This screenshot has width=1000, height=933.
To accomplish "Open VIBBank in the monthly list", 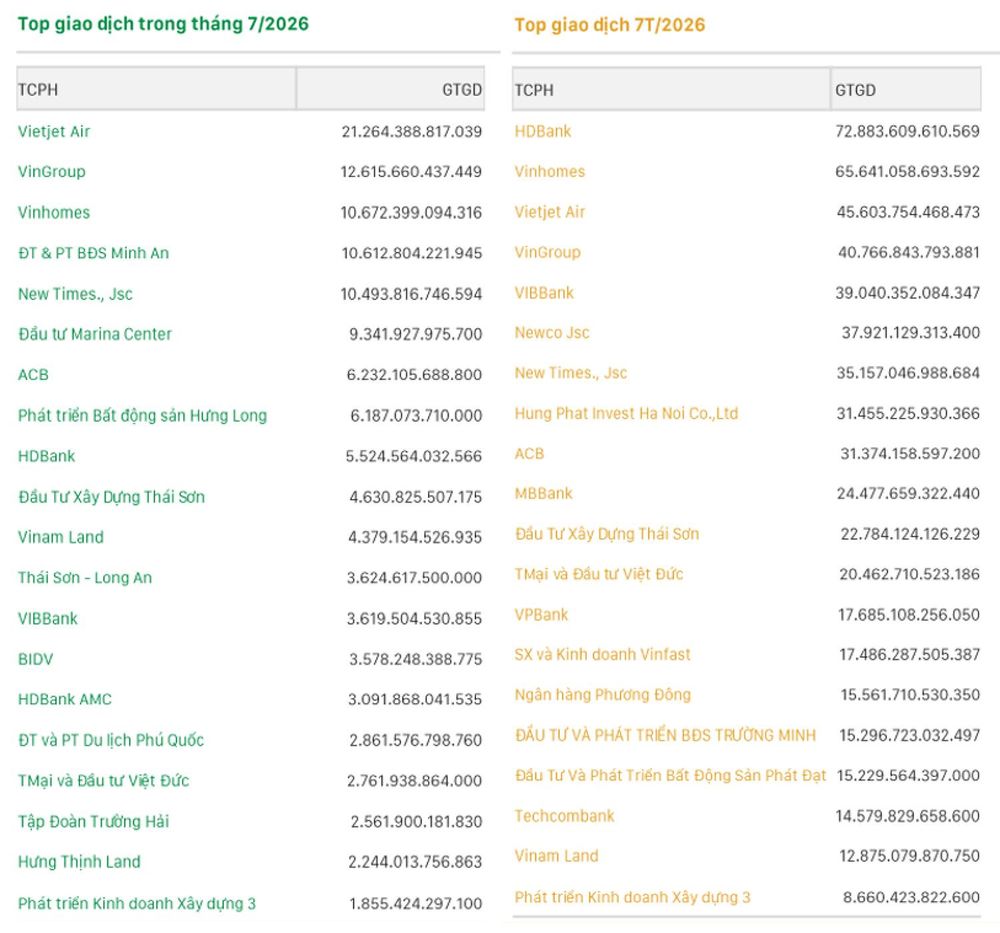I will (48, 619).
